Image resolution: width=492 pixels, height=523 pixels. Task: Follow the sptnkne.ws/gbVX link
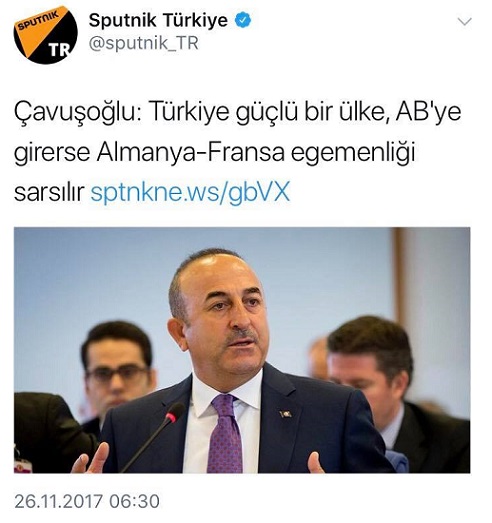point(190,192)
